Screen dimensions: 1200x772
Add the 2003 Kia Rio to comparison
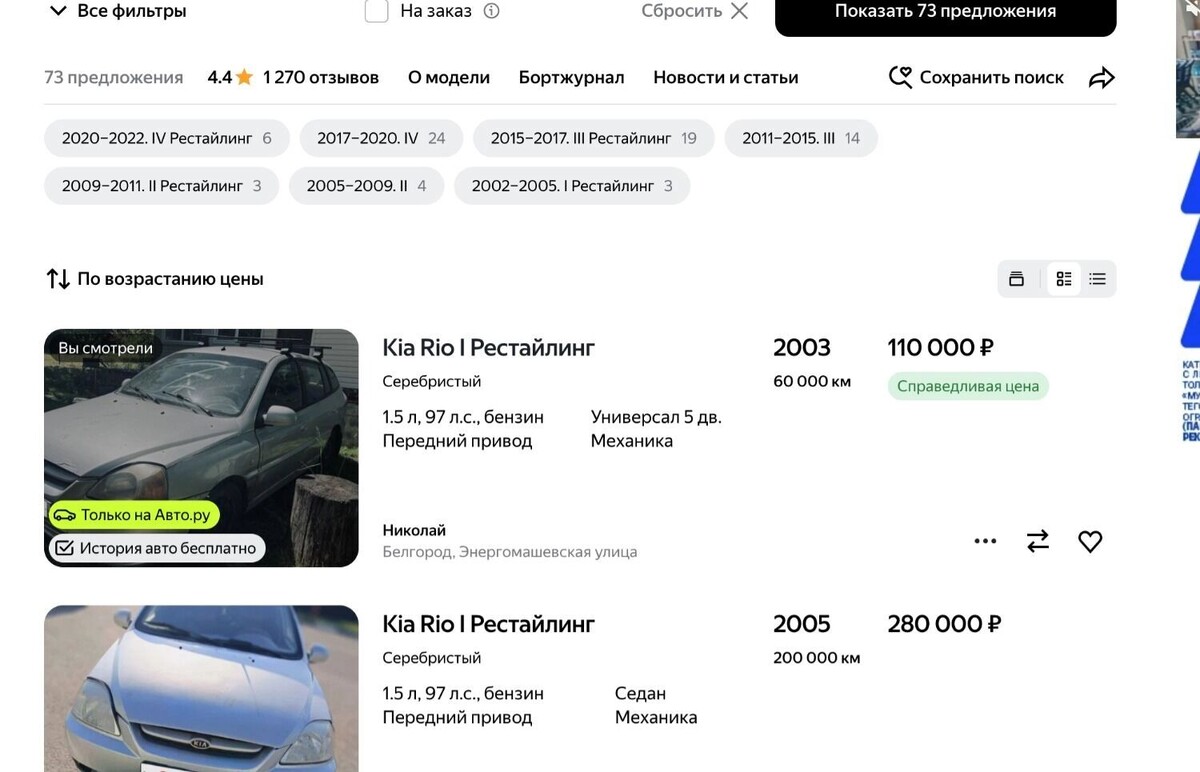coord(1038,541)
